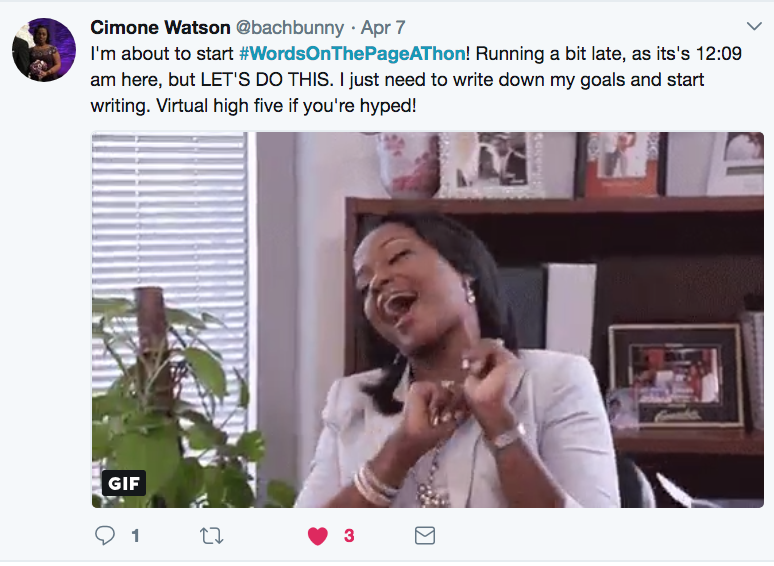Click the GIF badge on the image
The height and width of the screenshot is (566, 774).
click(x=124, y=484)
